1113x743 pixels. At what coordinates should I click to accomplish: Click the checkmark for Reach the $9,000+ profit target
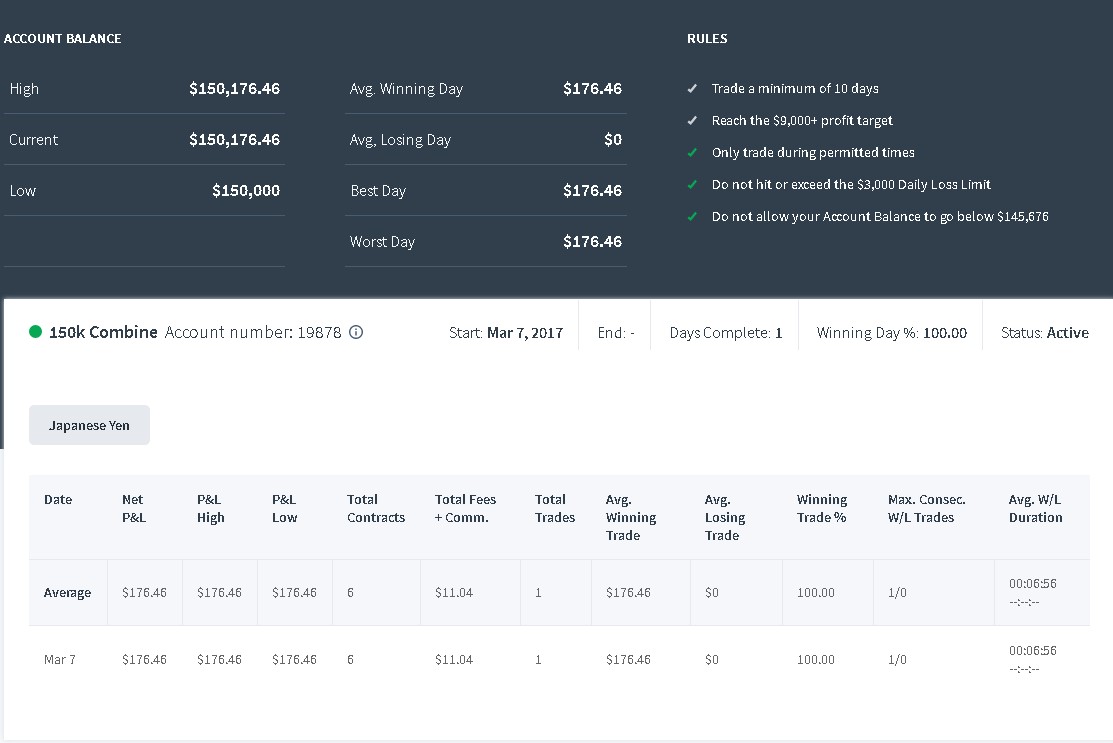(692, 121)
